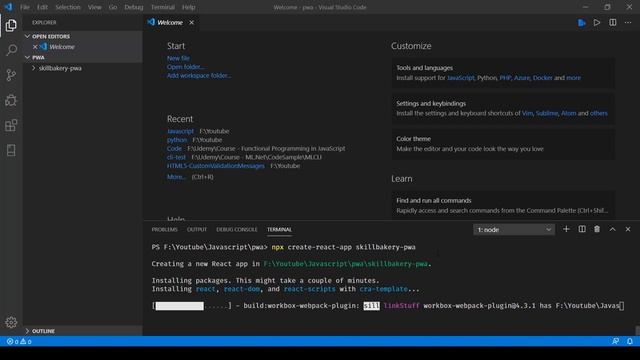Split the editor to the right

pos(613,22)
